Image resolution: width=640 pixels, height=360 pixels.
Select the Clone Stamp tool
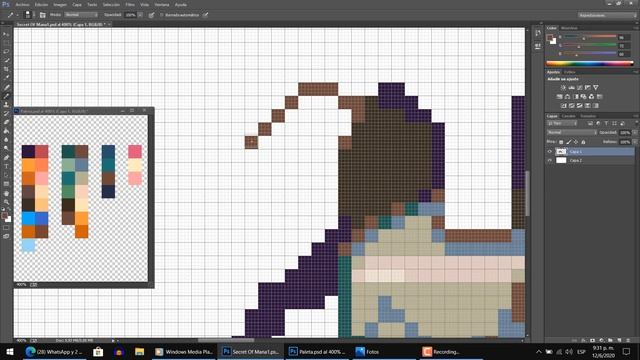coord(6,105)
